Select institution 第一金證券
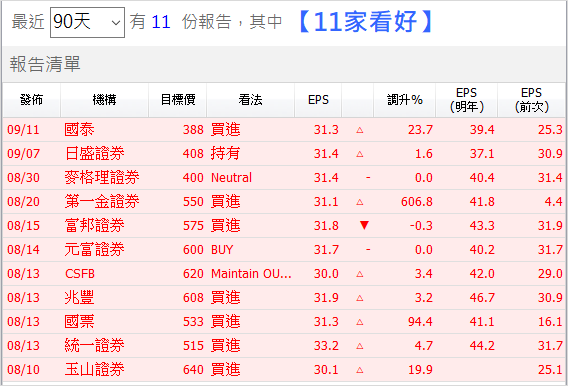This screenshot has height=386, width=568. point(102,201)
